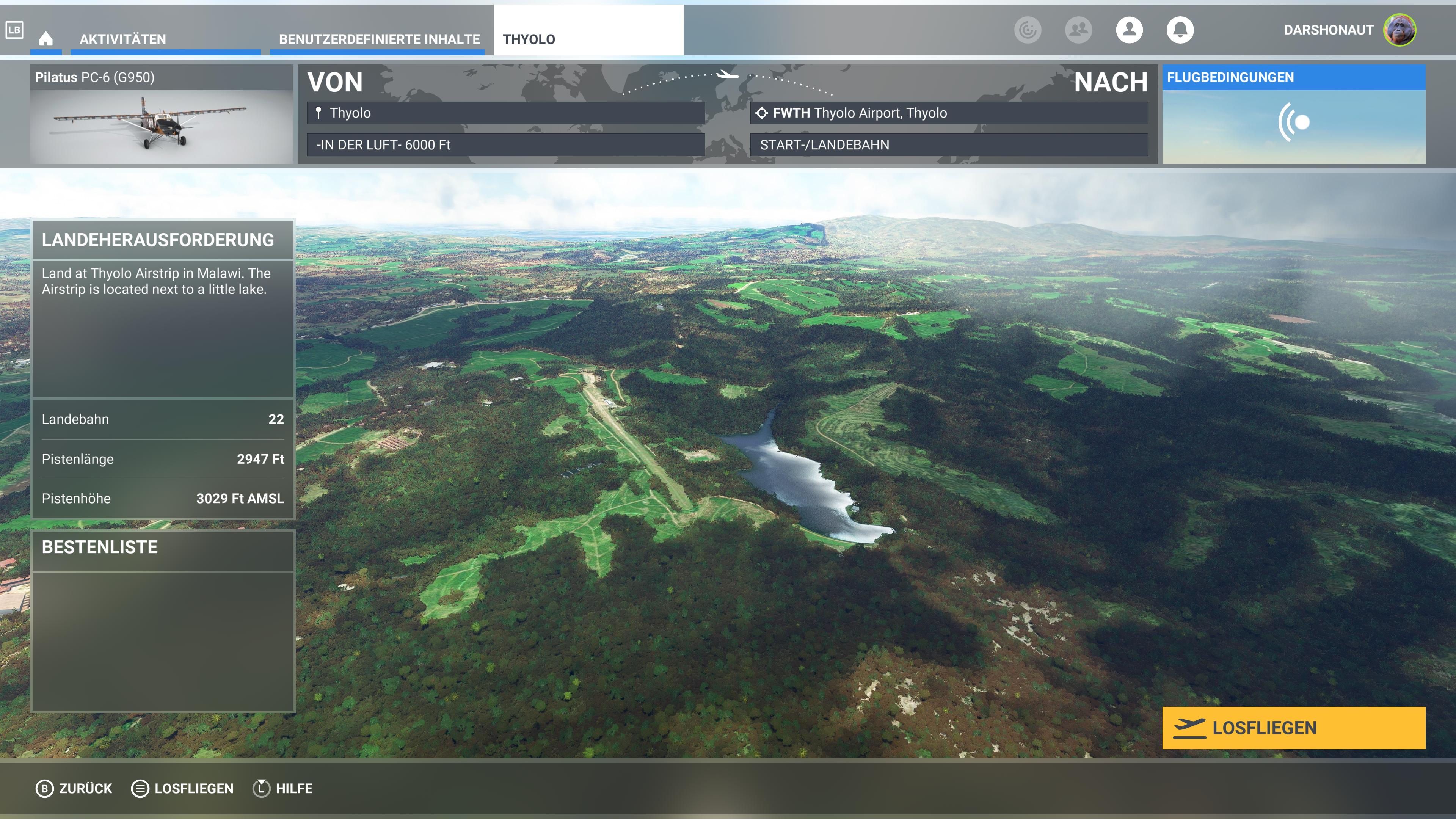The image size is (1456, 819).
Task: Open the multiplayer friends icon
Action: coord(1078,30)
